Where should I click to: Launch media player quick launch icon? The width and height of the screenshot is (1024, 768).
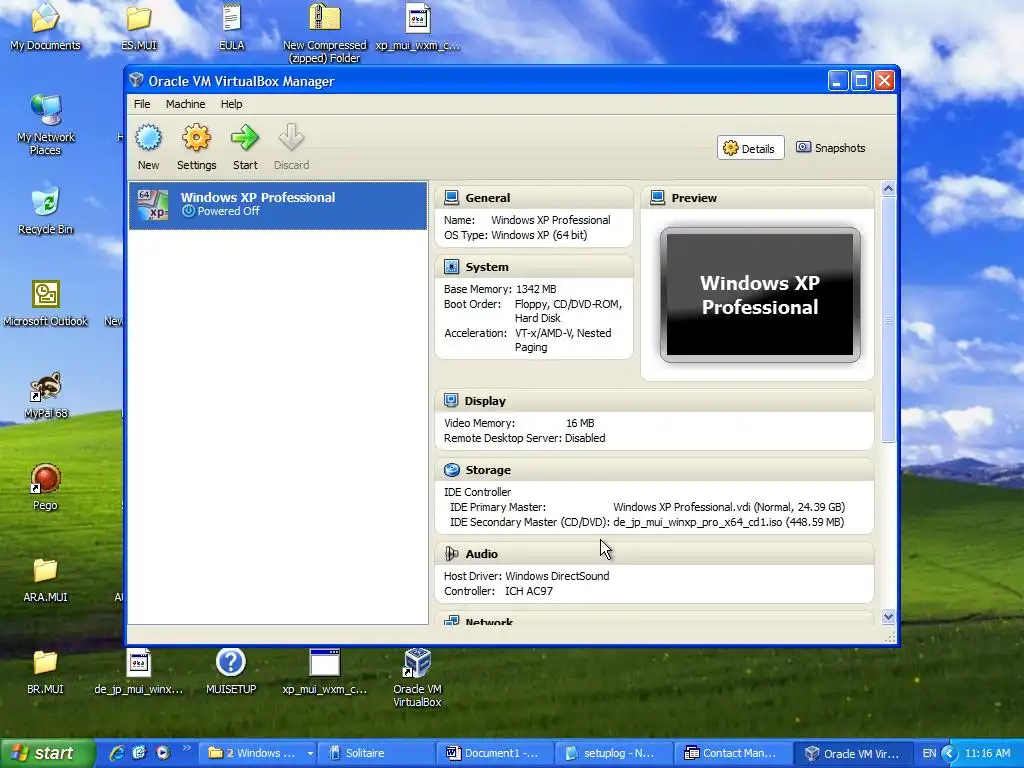pyautogui.click(x=163, y=753)
